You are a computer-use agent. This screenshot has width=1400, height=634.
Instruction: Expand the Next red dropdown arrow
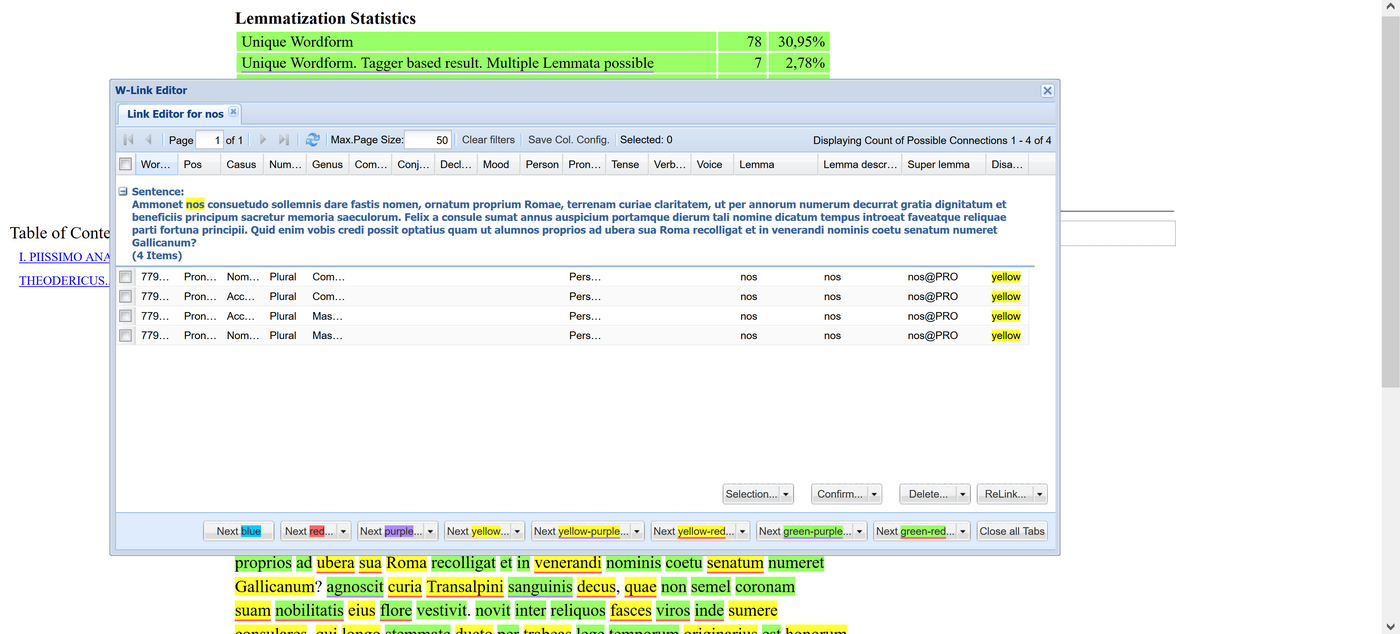click(x=344, y=532)
